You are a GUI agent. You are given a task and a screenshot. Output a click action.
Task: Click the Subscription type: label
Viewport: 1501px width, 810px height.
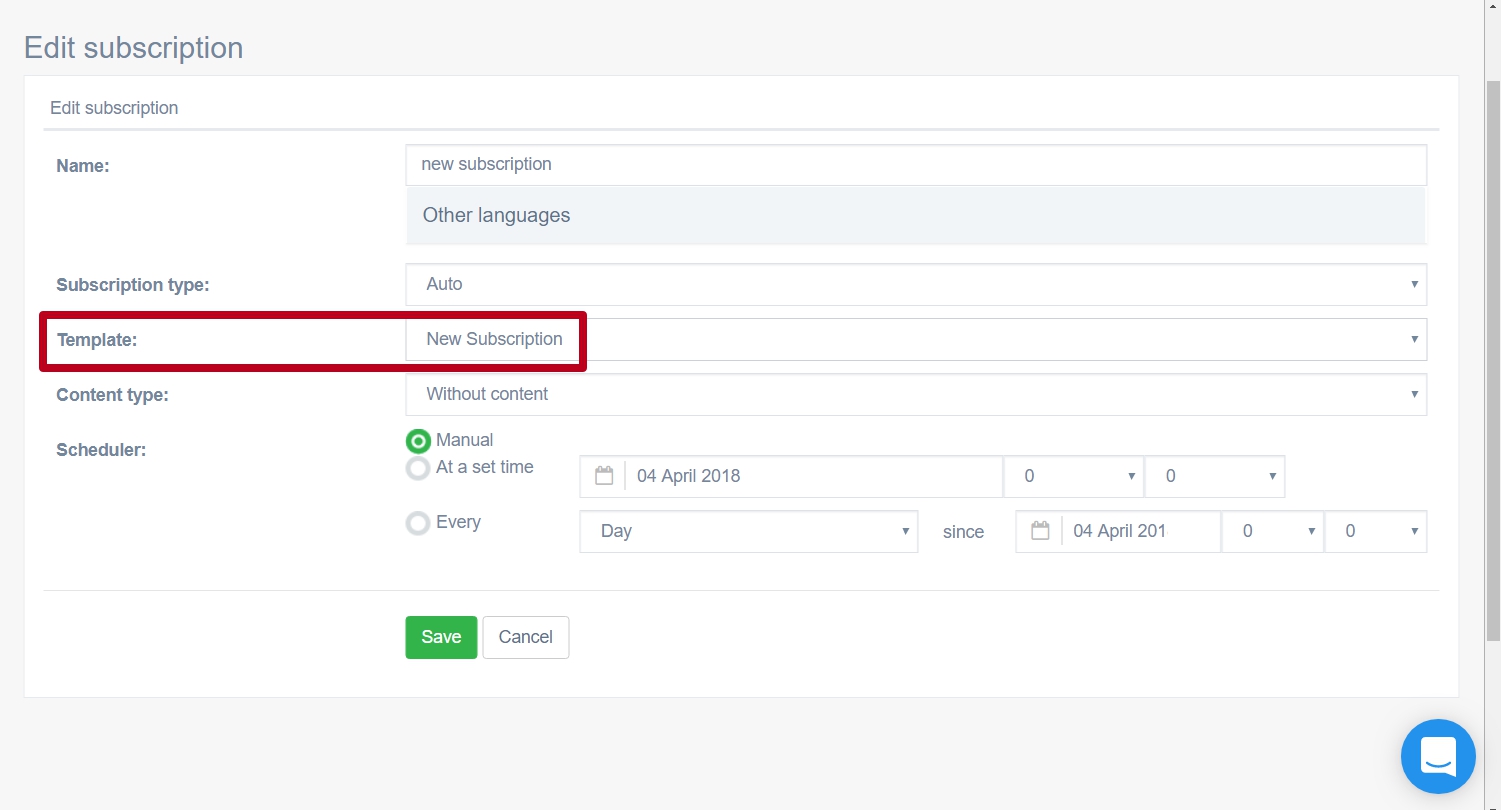(x=133, y=285)
